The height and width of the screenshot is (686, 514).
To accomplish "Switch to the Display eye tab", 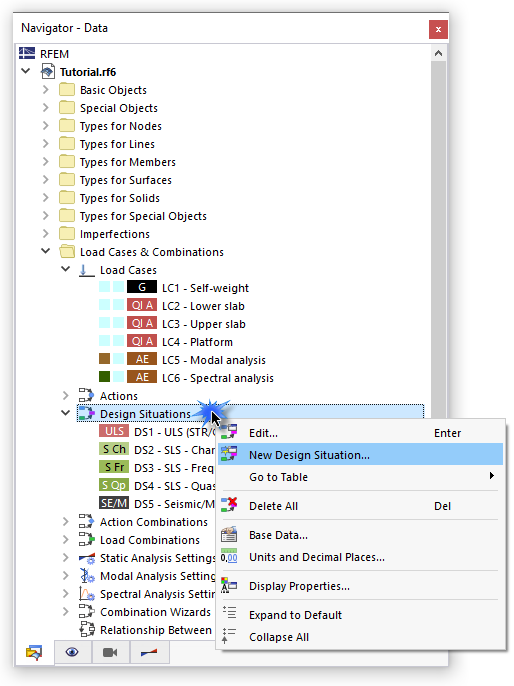I will coord(72,652).
